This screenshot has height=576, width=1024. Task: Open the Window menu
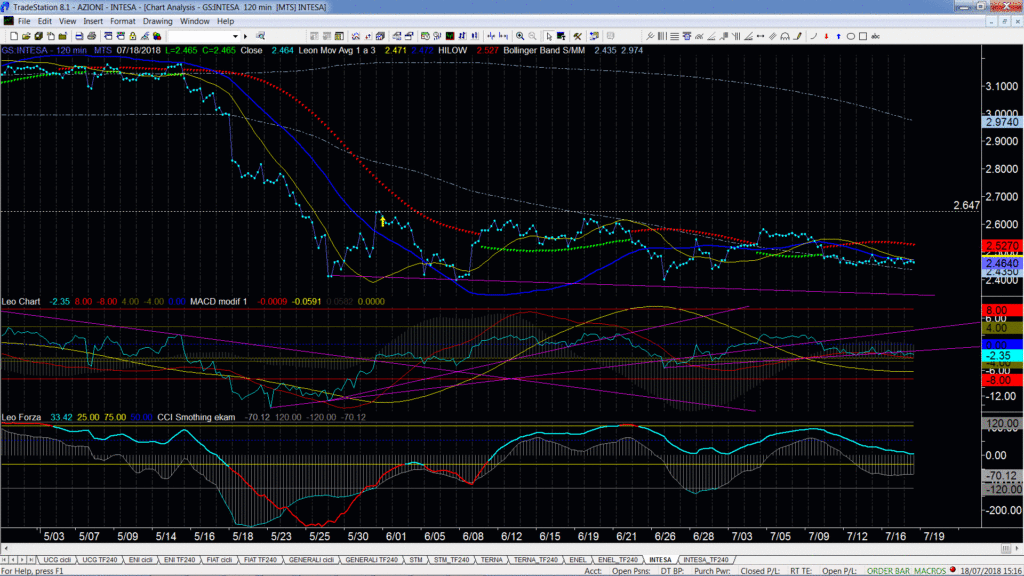(195, 22)
